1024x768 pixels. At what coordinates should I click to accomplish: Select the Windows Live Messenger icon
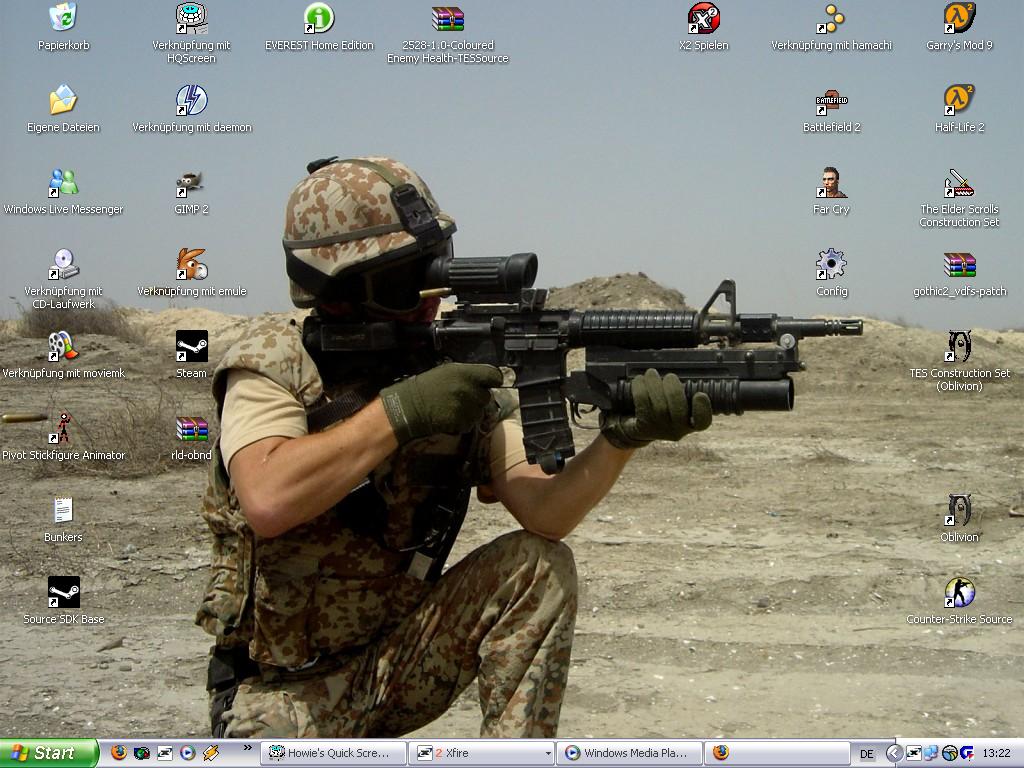[63, 183]
